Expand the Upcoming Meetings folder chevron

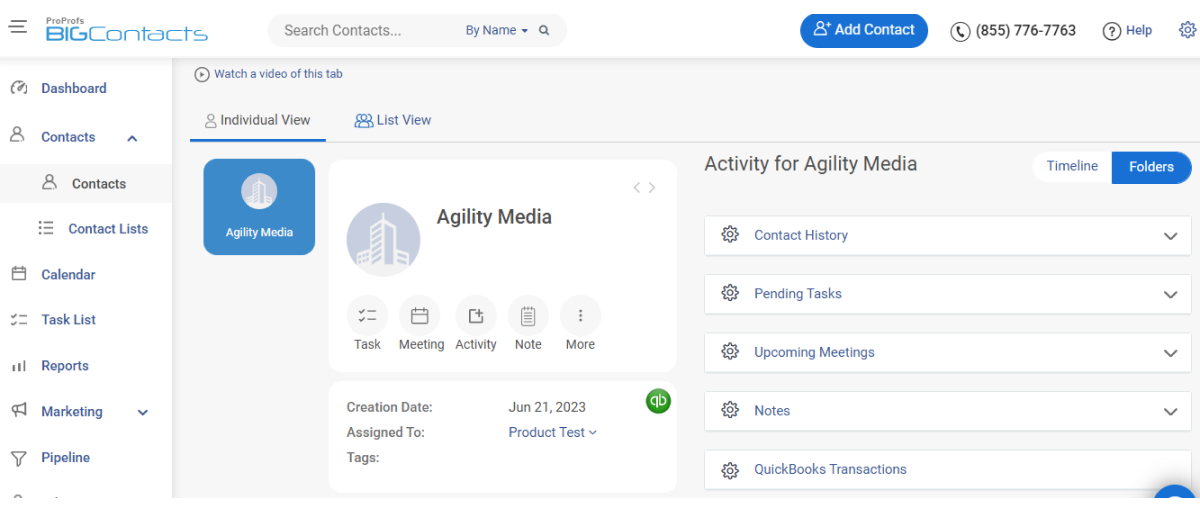[x=1171, y=353]
